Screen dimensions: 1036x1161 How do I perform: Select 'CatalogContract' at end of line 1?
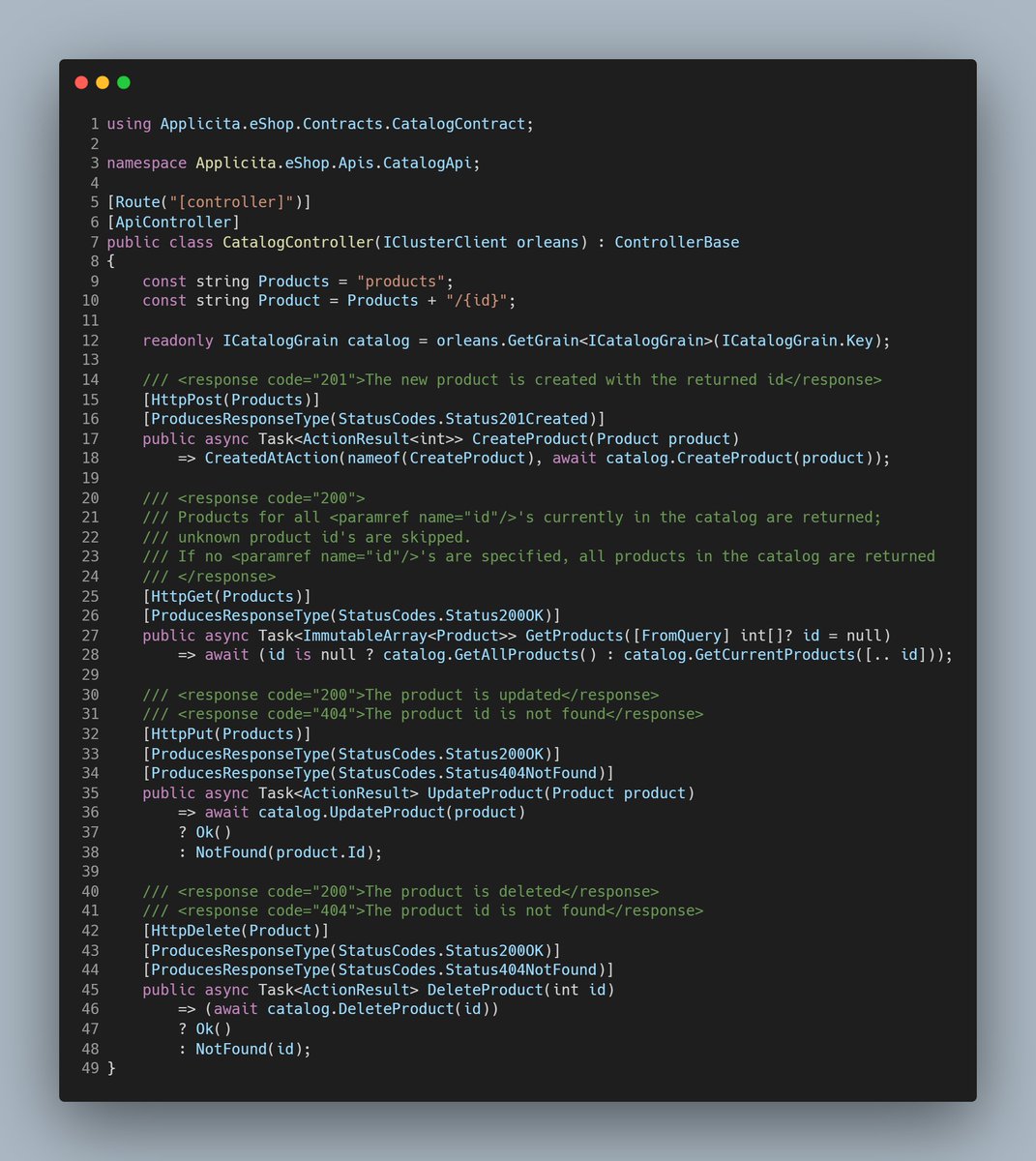point(459,124)
